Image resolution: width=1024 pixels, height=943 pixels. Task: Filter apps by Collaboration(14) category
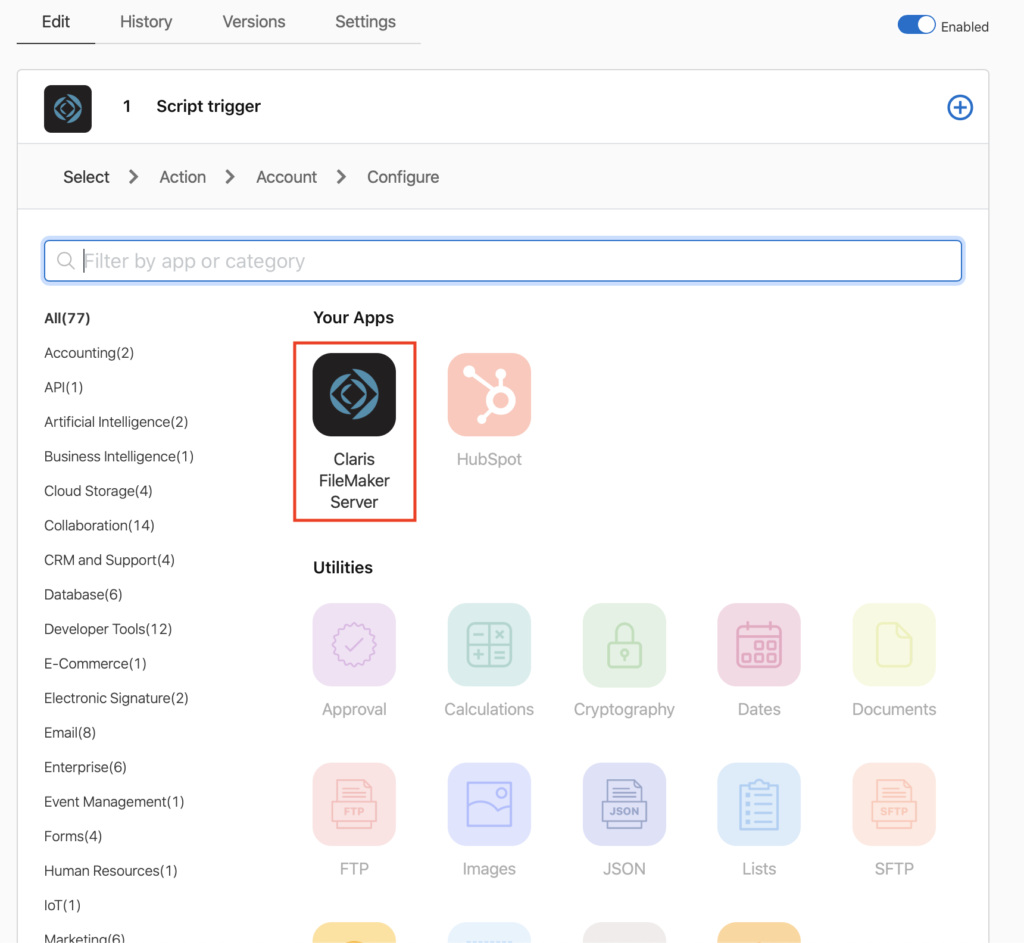point(99,526)
